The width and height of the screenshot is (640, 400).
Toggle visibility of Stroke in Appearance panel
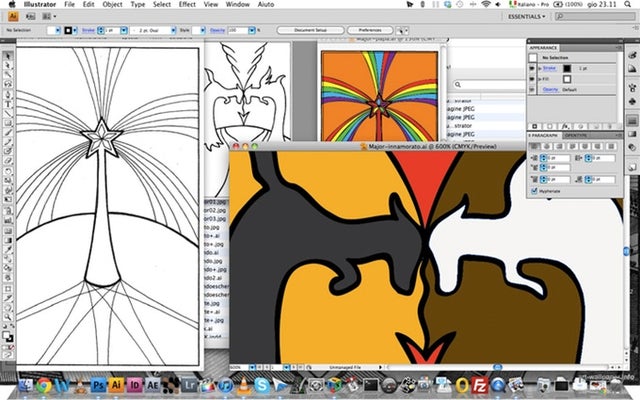pos(533,67)
